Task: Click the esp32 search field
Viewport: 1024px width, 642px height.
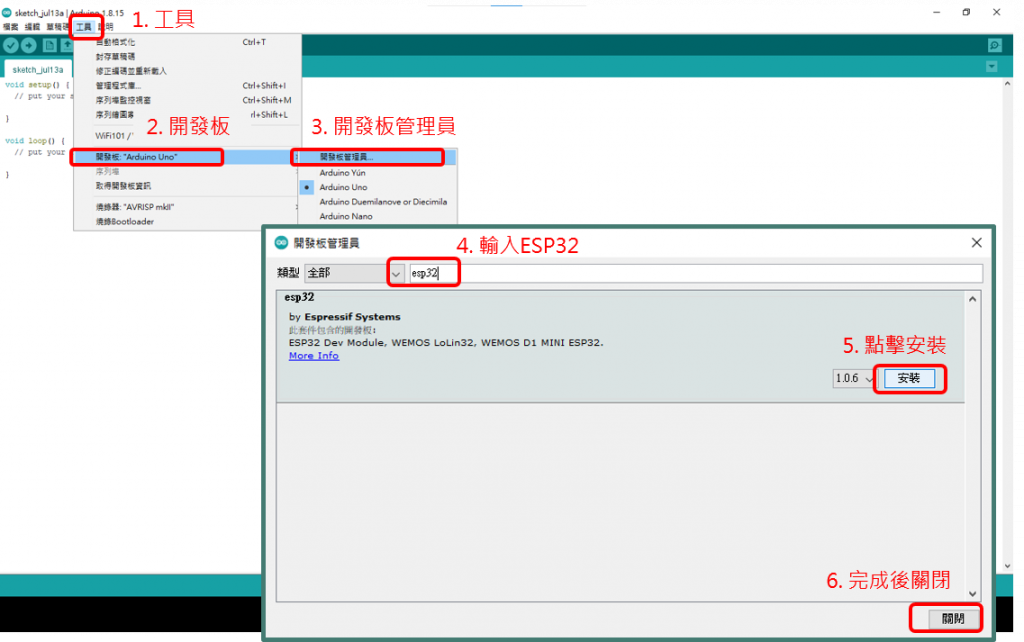Action: pos(695,273)
